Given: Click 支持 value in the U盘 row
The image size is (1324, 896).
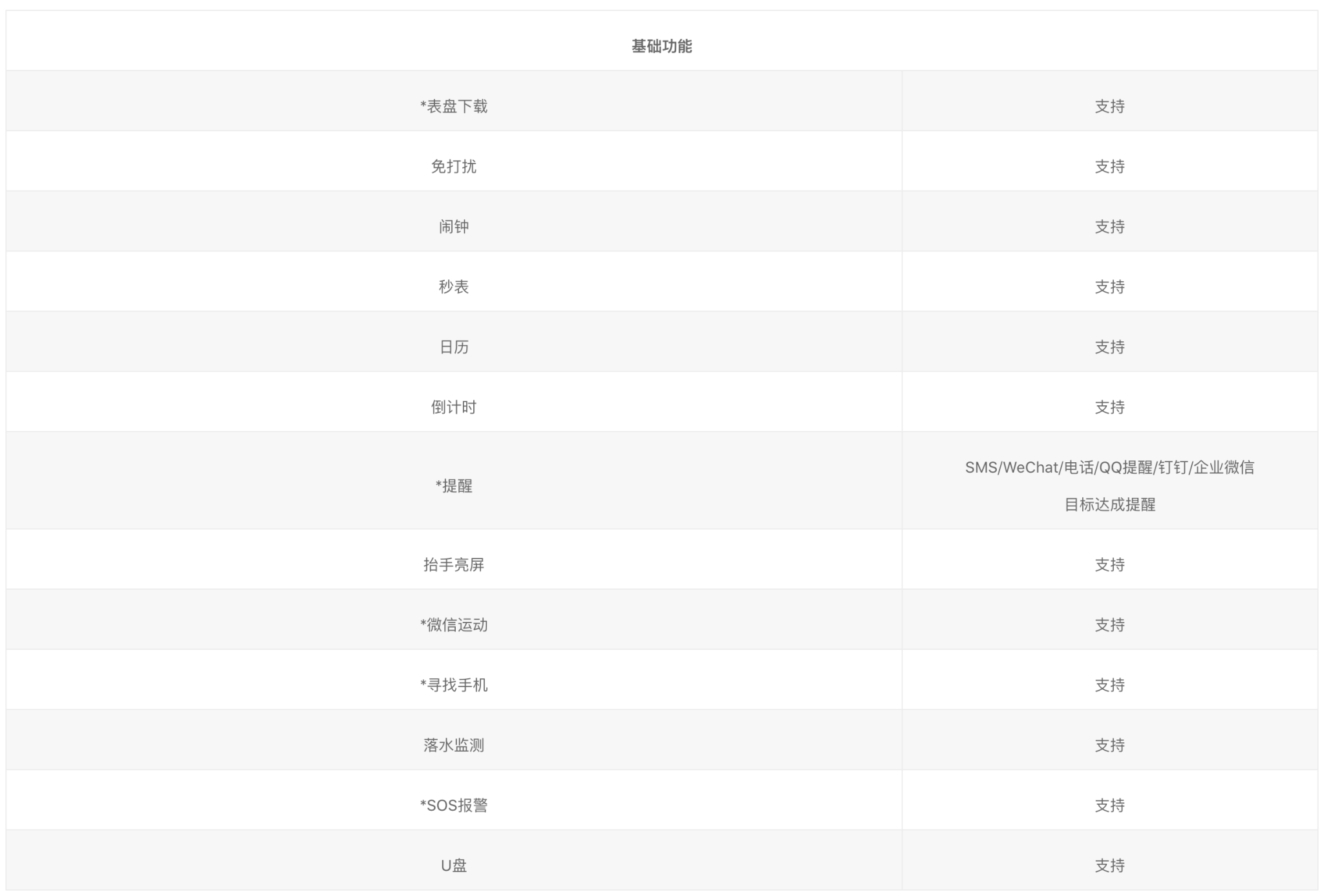Looking at the screenshot, I should click(x=1109, y=866).
